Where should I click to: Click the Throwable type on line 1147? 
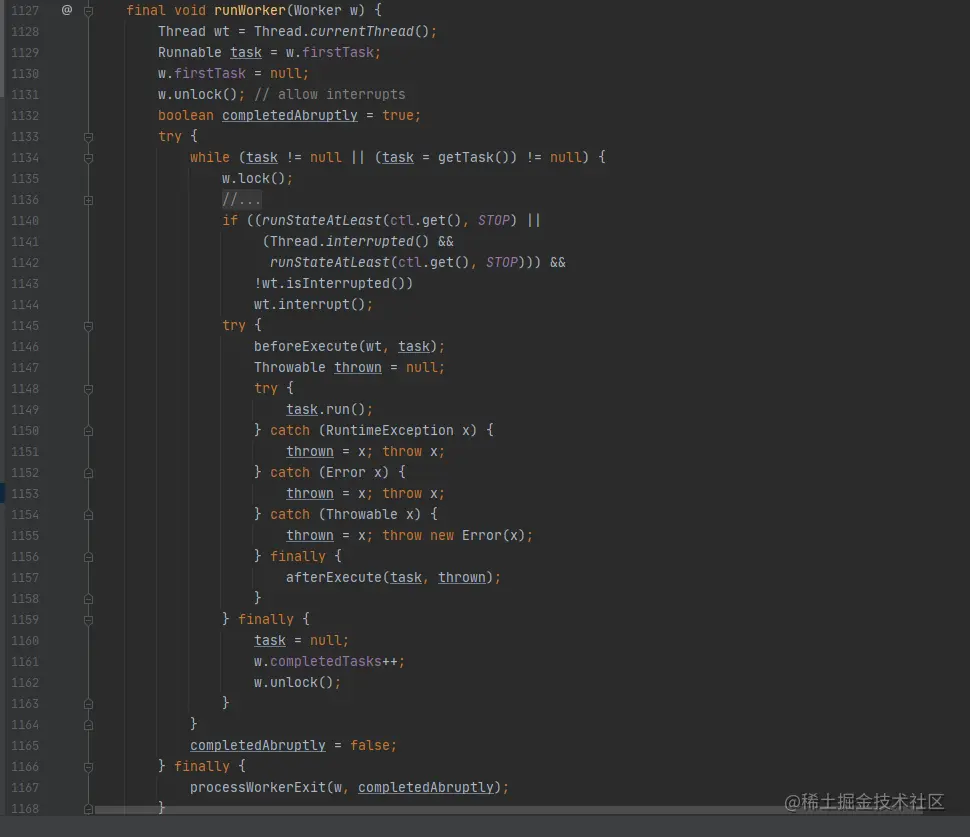[x=290, y=368]
